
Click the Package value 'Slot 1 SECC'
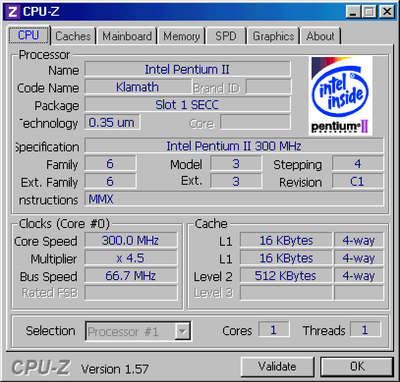(187, 105)
